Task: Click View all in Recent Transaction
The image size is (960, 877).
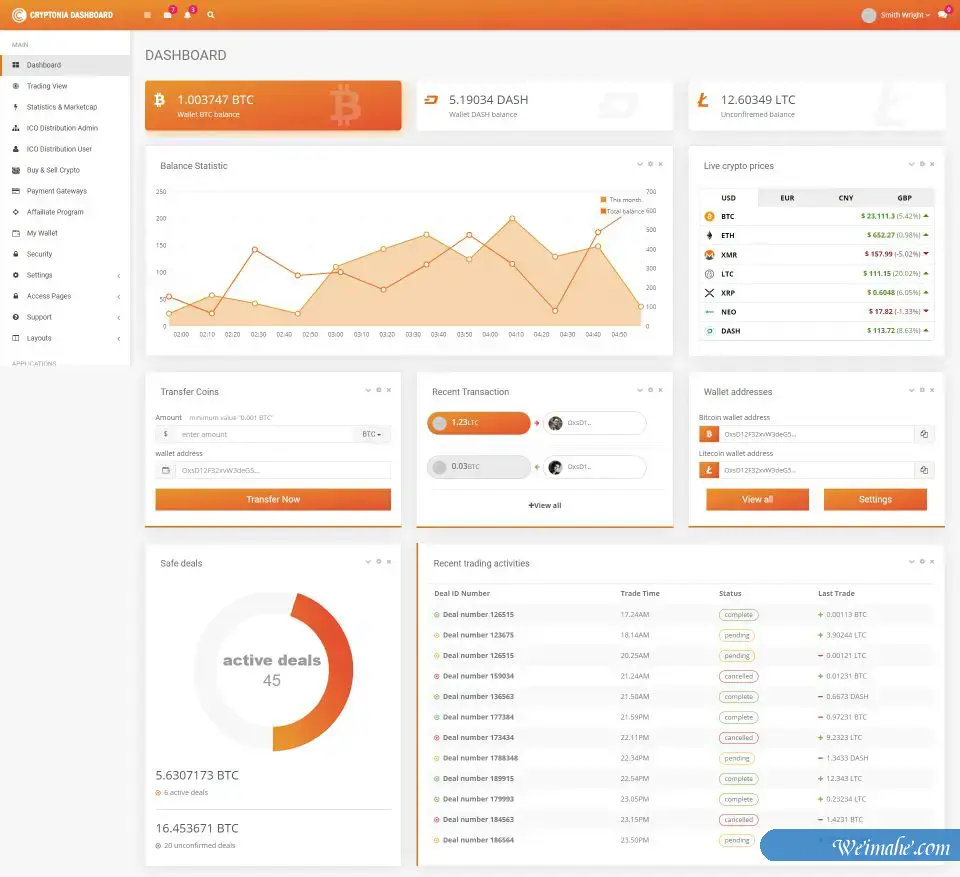Action: pyautogui.click(x=545, y=506)
